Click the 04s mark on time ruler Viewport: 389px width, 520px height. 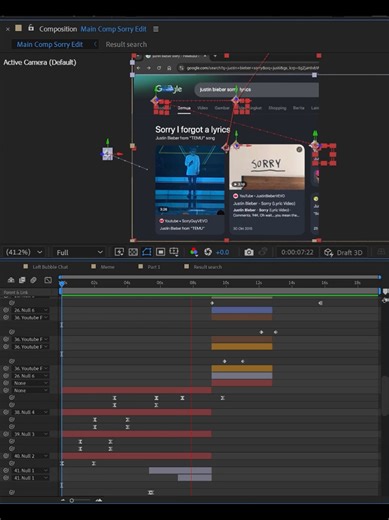(x=127, y=283)
